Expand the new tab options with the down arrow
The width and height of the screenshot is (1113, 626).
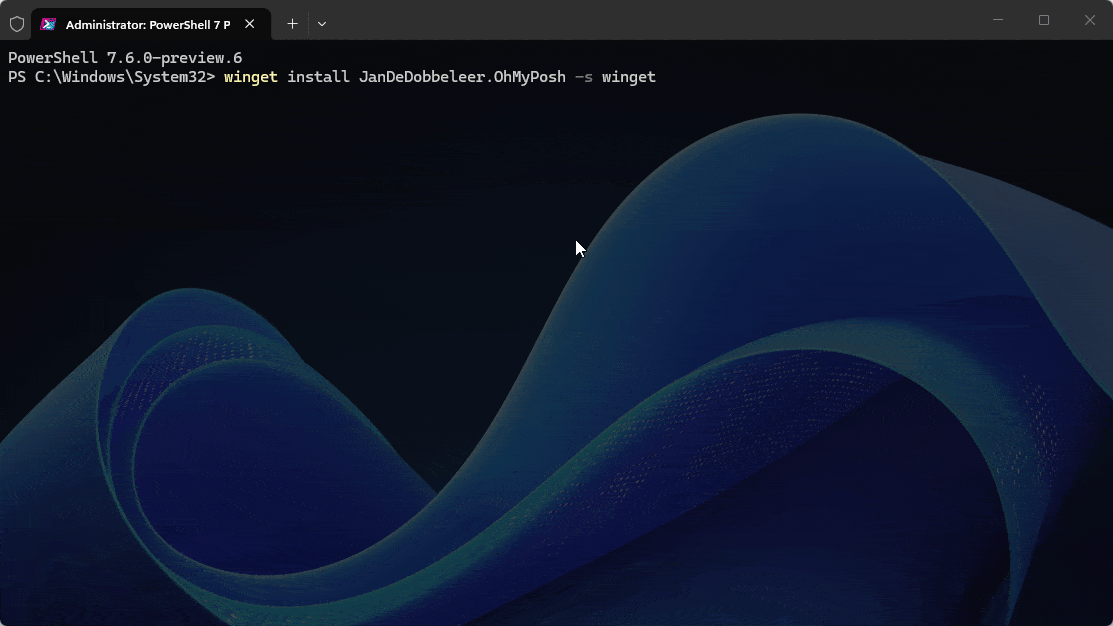click(x=321, y=23)
